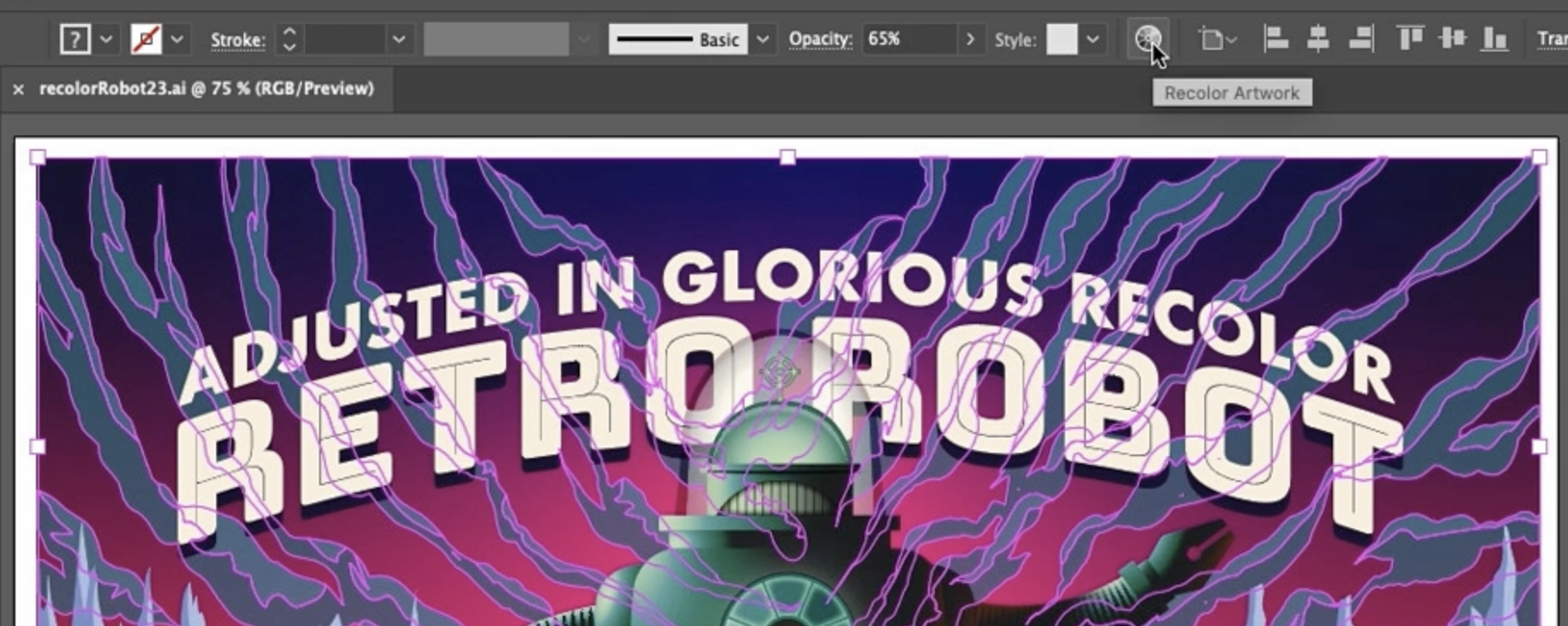Expand the opacity slider arrow
The width and height of the screenshot is (1568, 626).
[970, 39]
